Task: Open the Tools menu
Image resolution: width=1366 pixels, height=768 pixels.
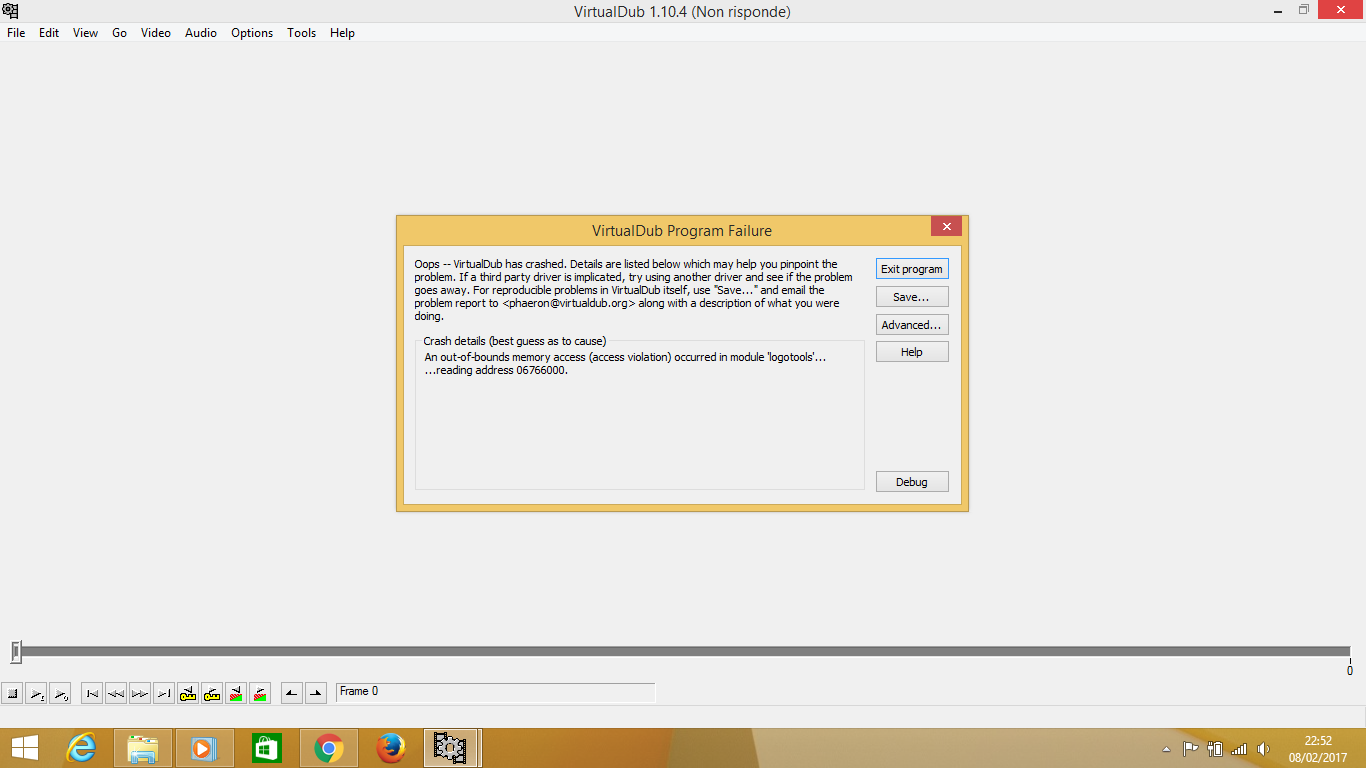Action: [x=301, y=33]
